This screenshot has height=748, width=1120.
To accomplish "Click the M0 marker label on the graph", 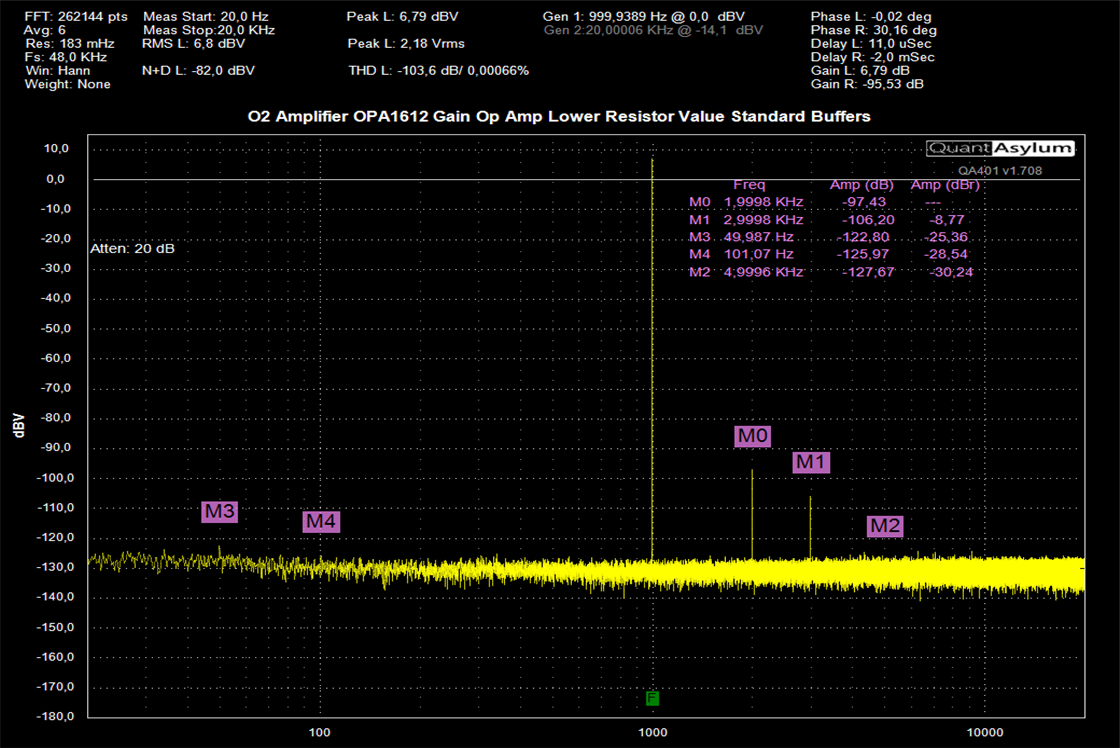I will 753,436.
